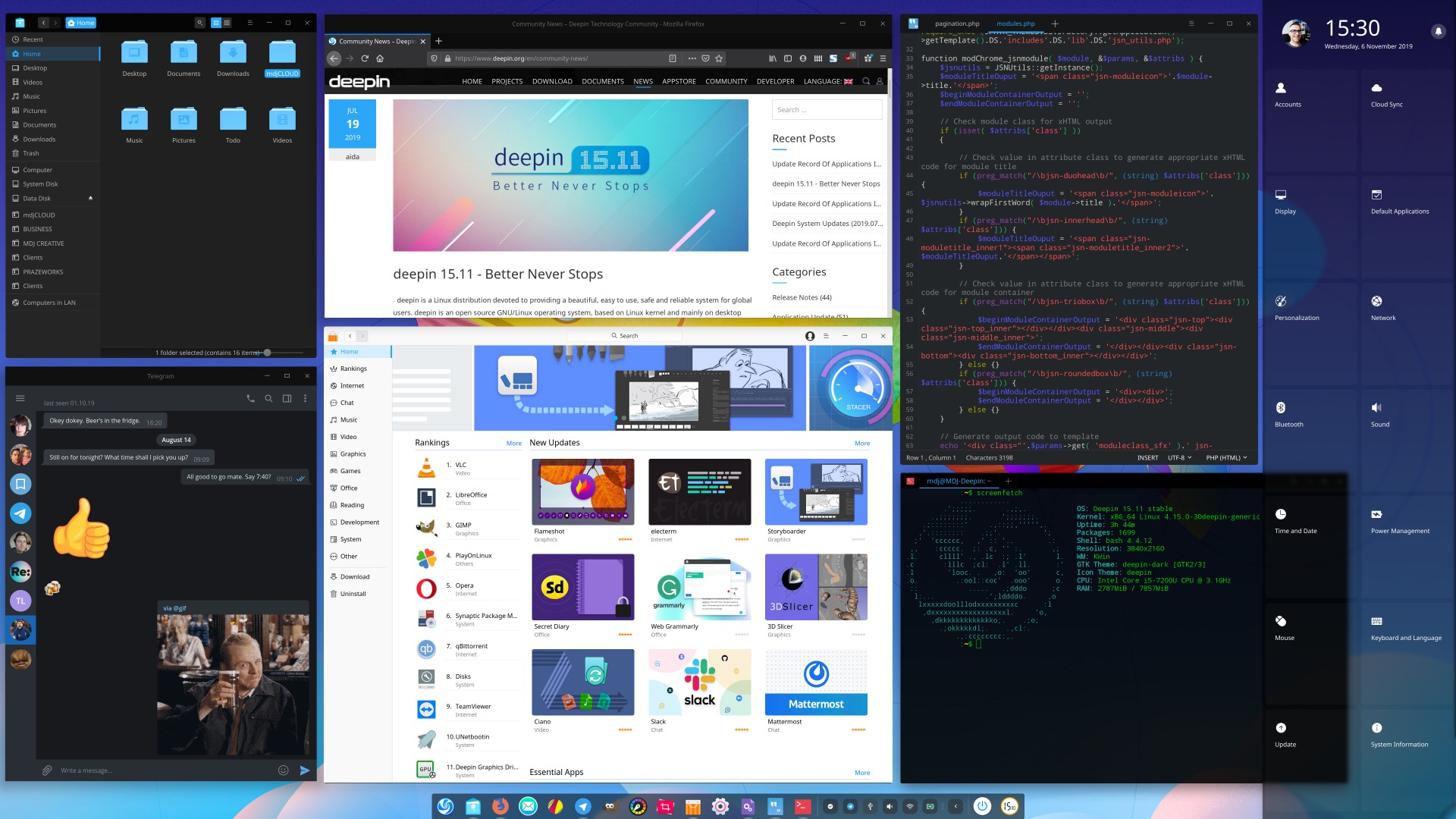1456x819 pixels.
Task: Click the notification bell in the control center
Action: [1438, 31]
